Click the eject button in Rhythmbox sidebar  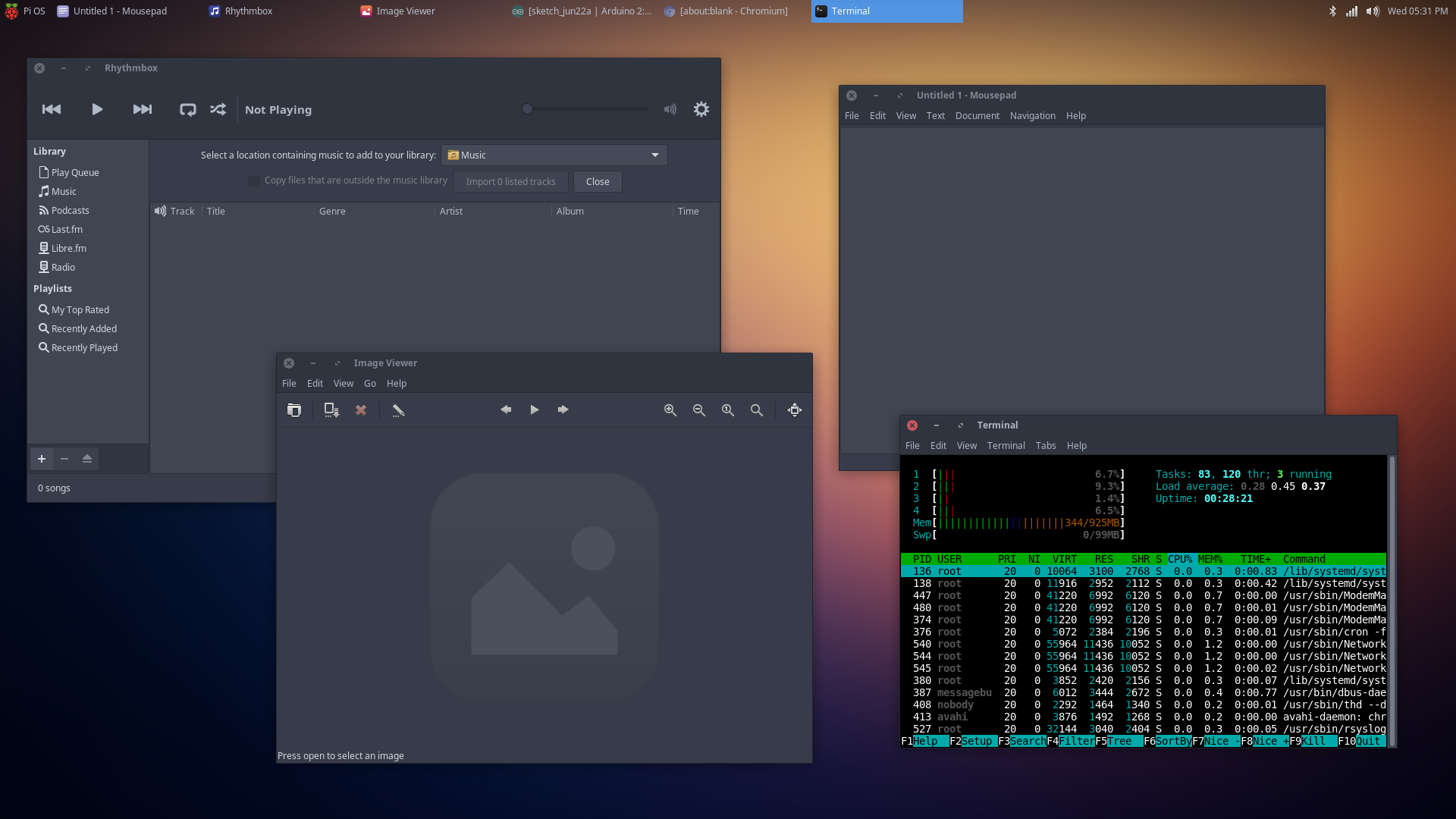point(87,459)
